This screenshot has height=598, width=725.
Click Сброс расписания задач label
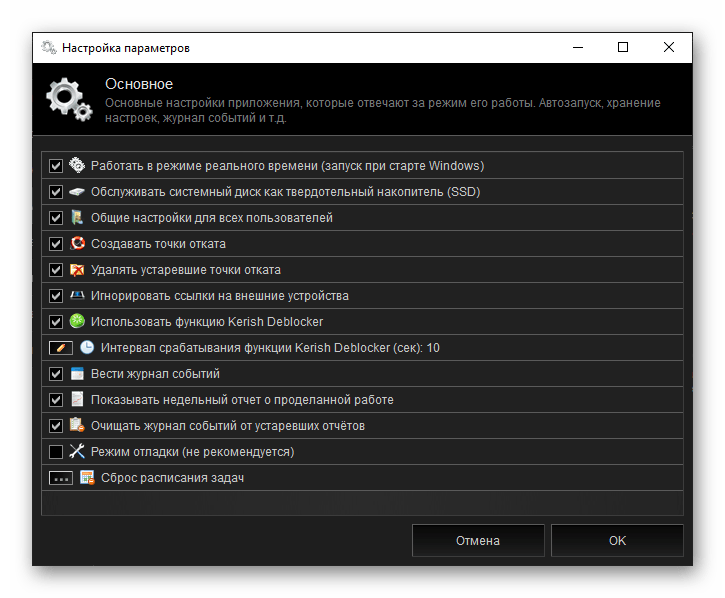[x=172, y=478]
